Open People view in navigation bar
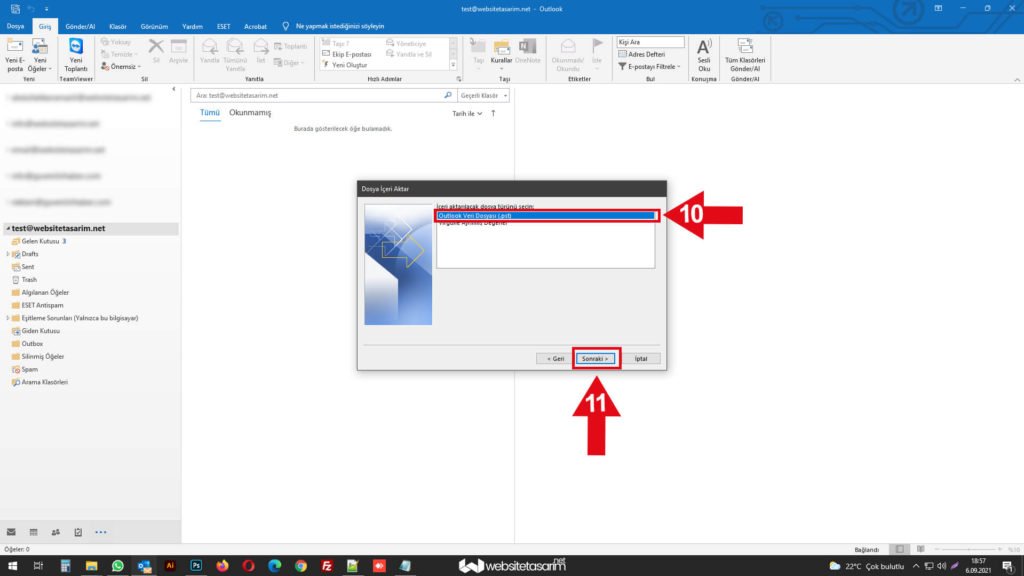 [x=56, y=532]
